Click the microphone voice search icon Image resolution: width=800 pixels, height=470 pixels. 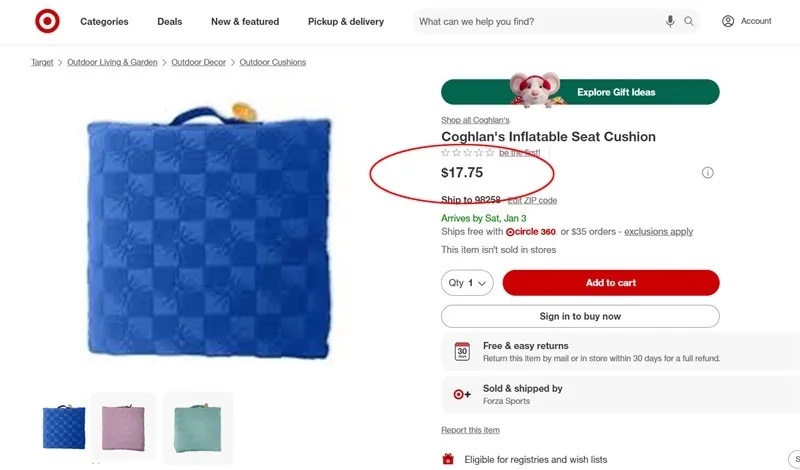click(x=670, y=21)
